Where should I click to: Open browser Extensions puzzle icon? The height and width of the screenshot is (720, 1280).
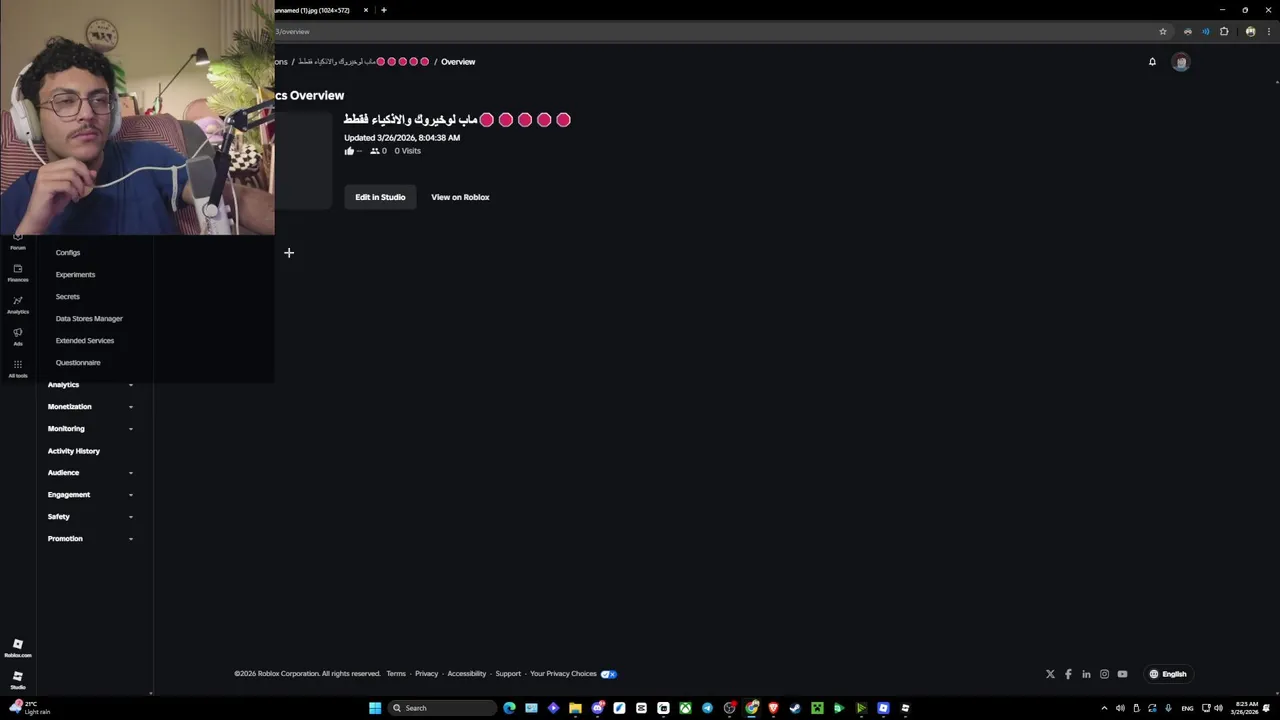1224,32
